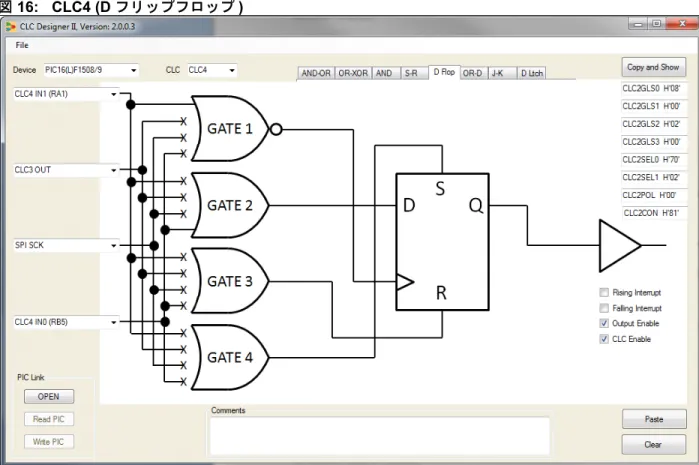The height and width of the screenshot is (465, 699).
Task: Click the D flip-flop clock input triangle
Action: (x=405, y=282)
